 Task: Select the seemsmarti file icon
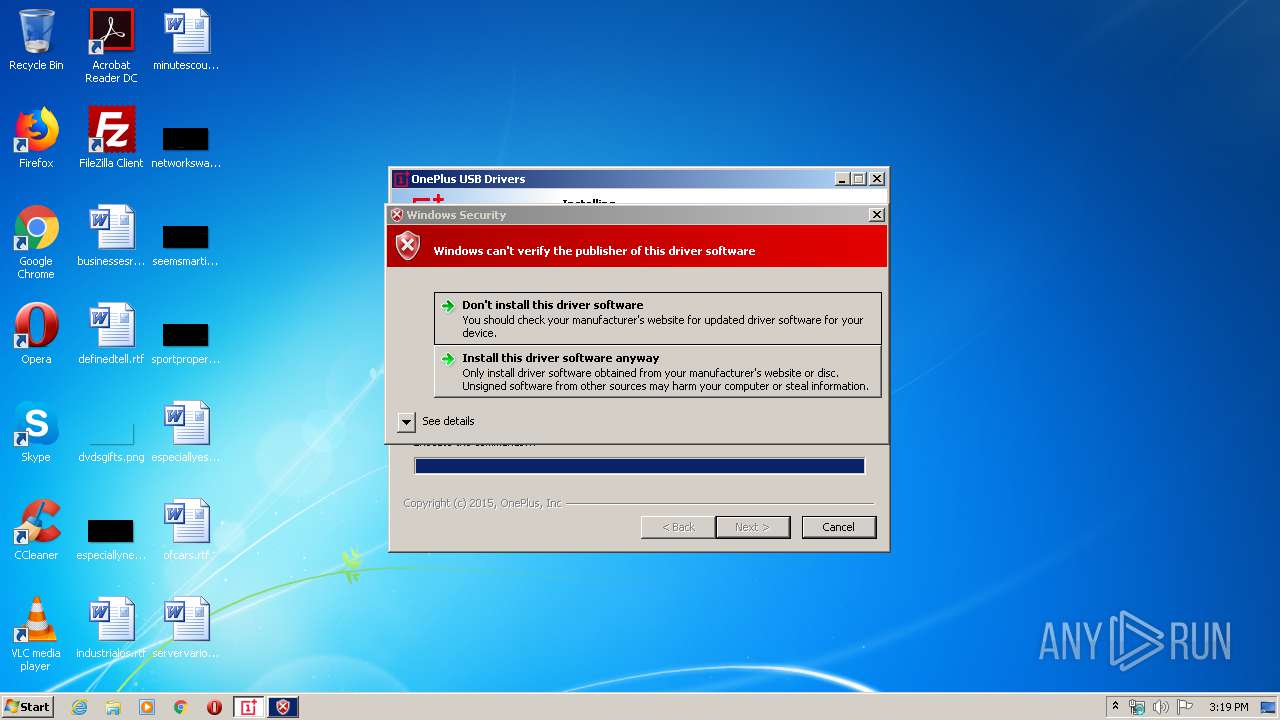point(186,244)
